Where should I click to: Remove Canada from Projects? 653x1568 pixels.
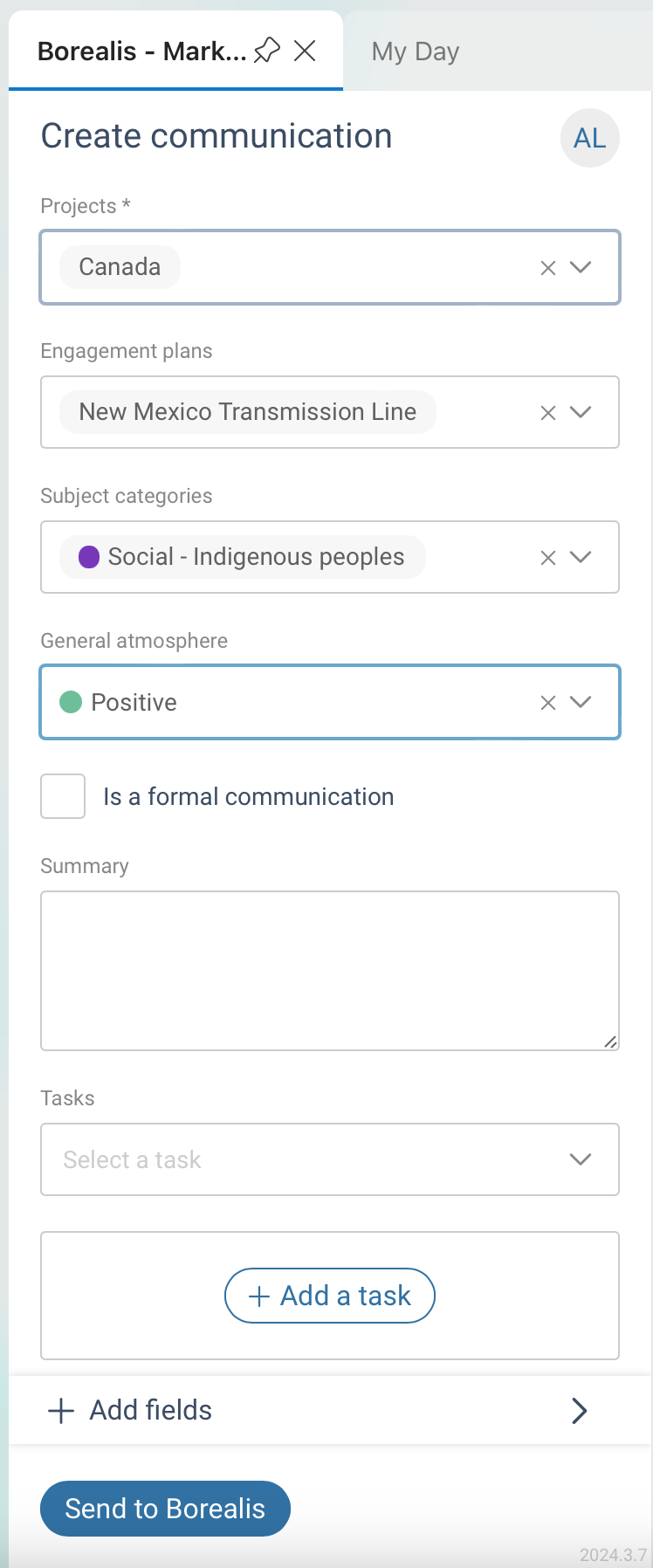coord(547,267)
